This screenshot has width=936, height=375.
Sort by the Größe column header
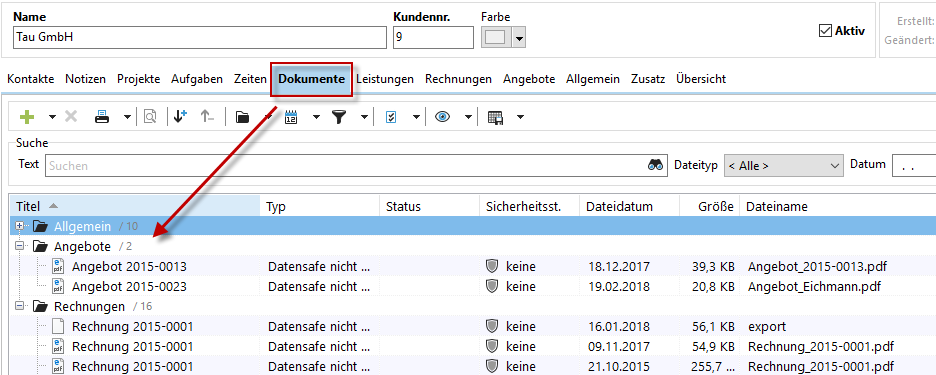point(709,207)
